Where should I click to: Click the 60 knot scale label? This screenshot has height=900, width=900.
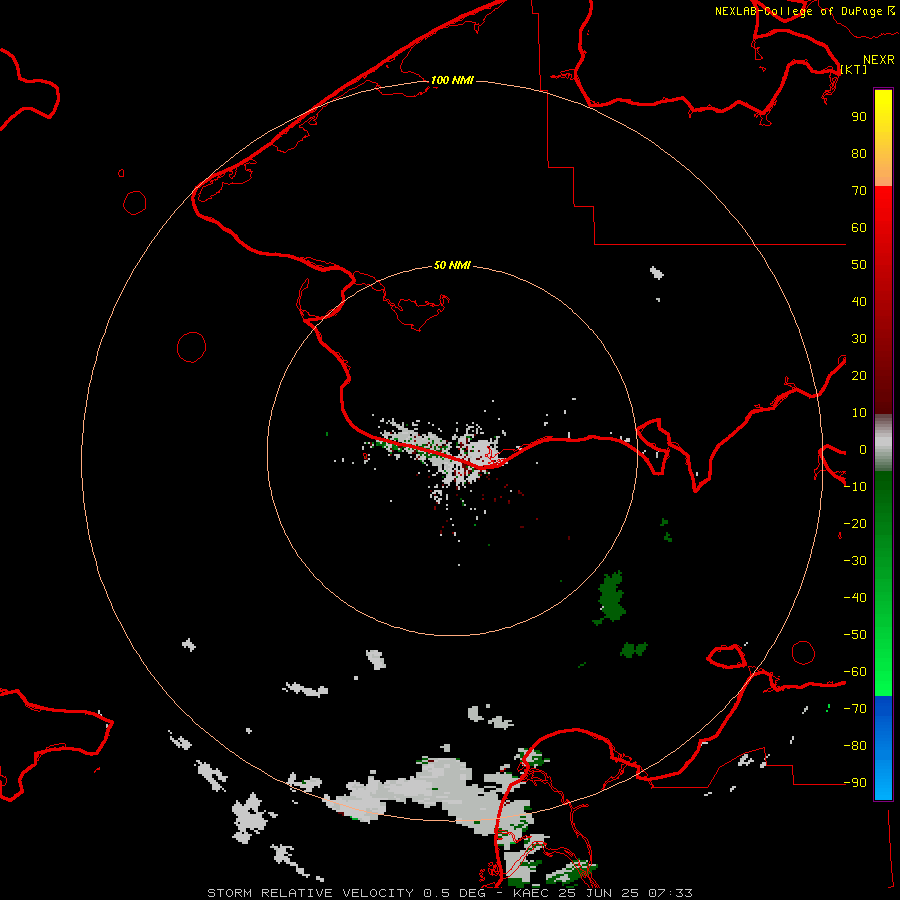859,227
